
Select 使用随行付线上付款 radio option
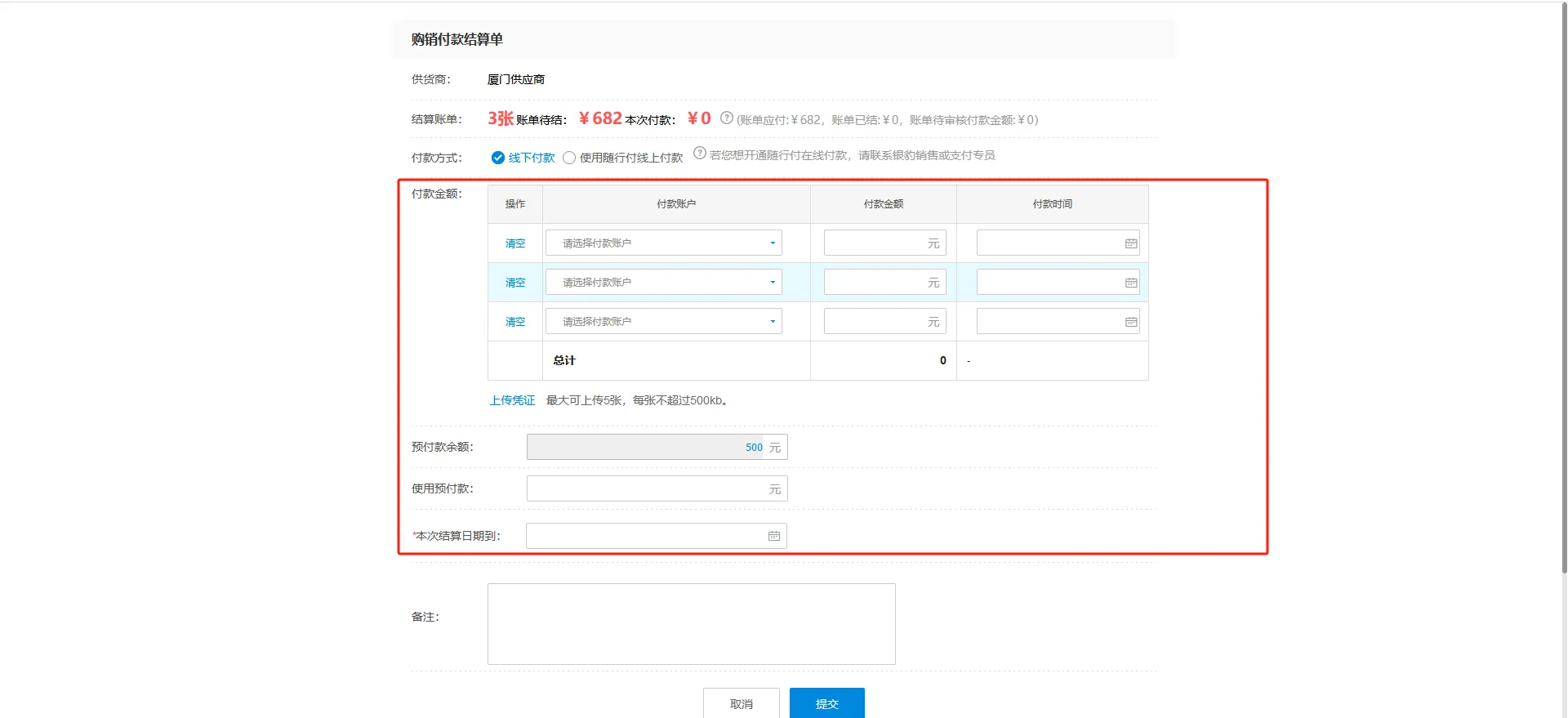pyautogui.click(x=569, y=158)
